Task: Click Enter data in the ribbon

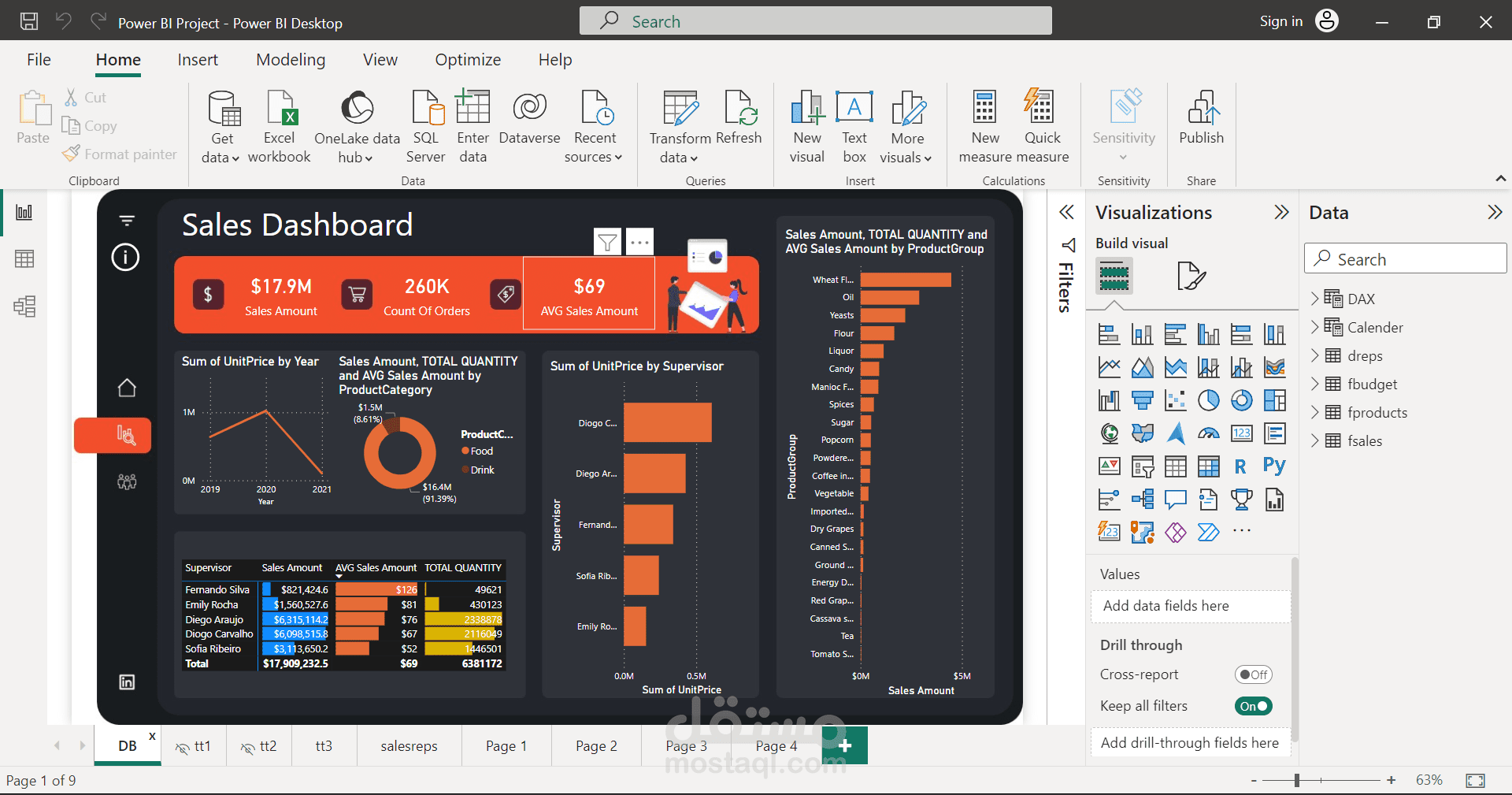Action: (x=472, y=126)
